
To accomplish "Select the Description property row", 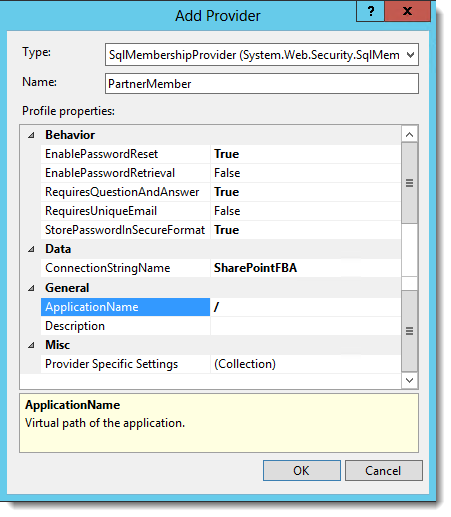I will (x=221, y=326).
